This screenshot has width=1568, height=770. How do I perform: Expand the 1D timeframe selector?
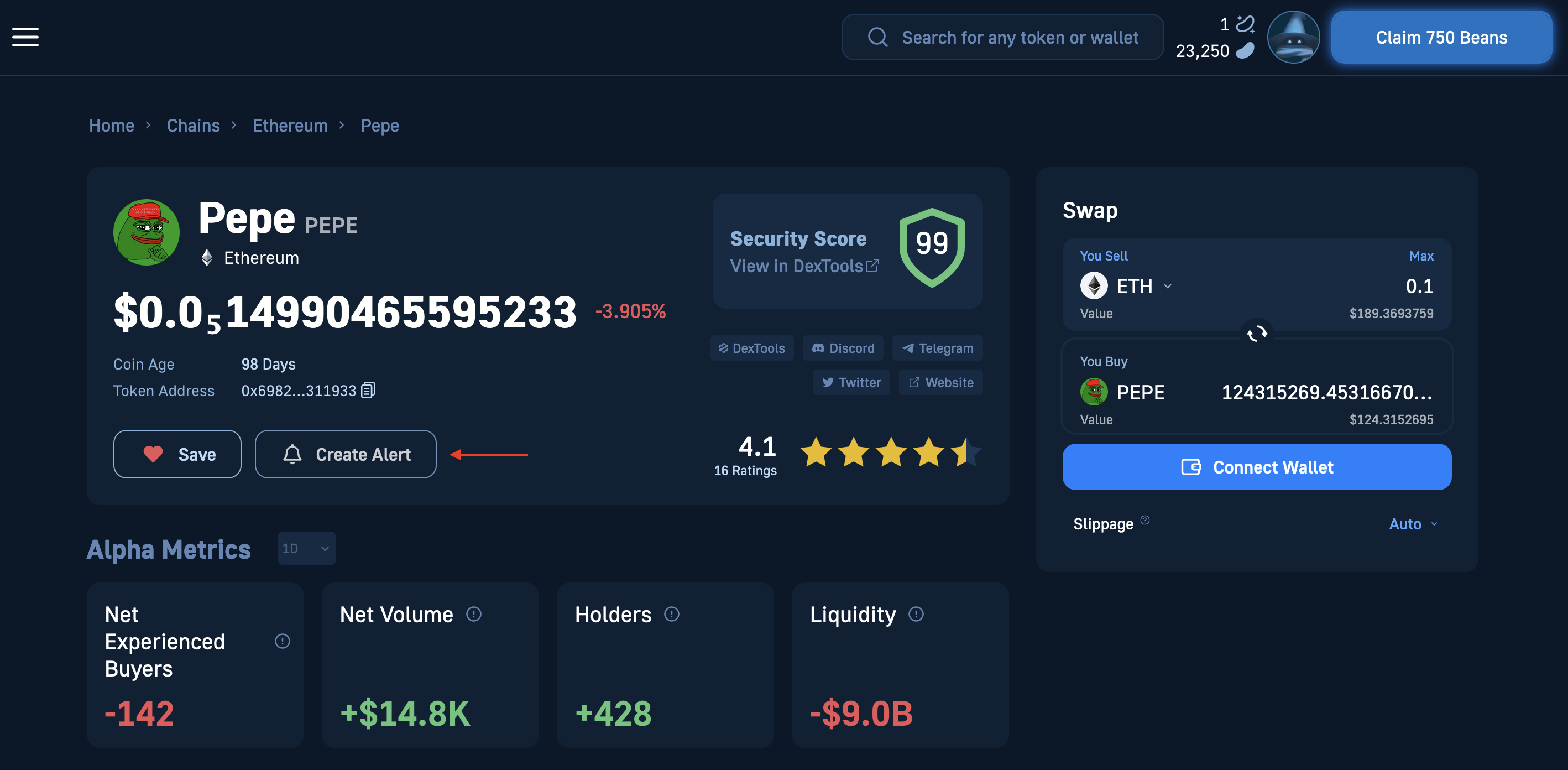point(306,548)
